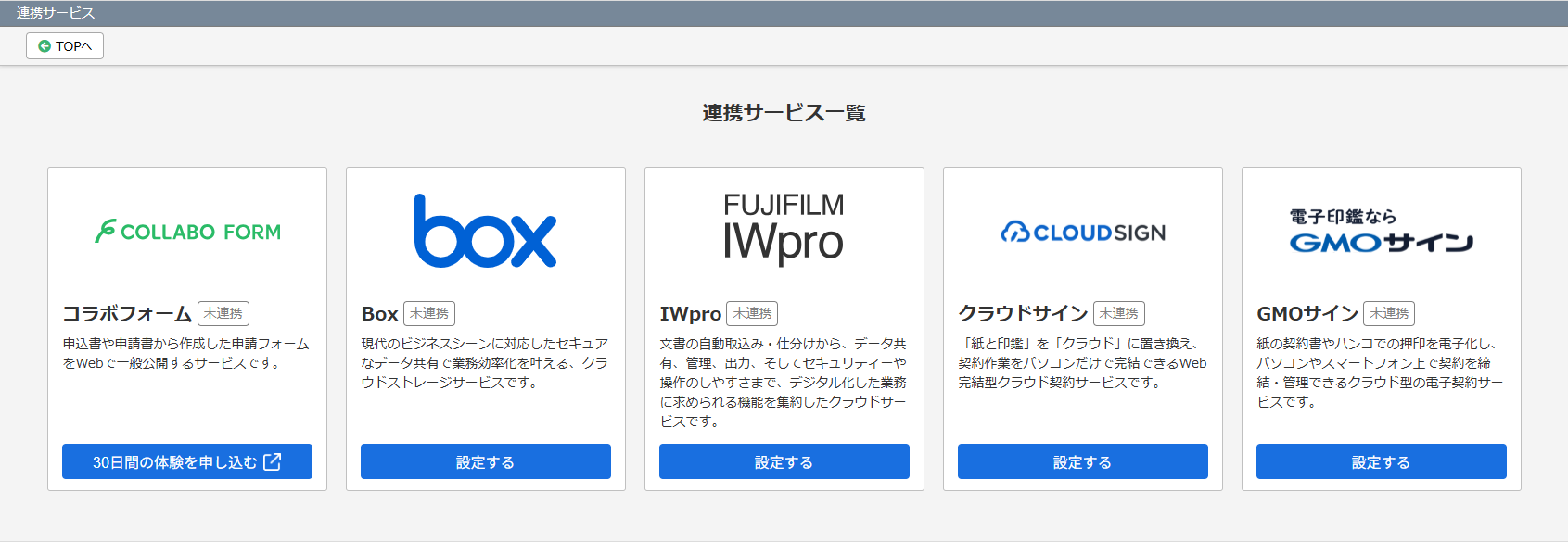Click the 未連携 badge next to GMOサイン

click(x=1389, y=313)
